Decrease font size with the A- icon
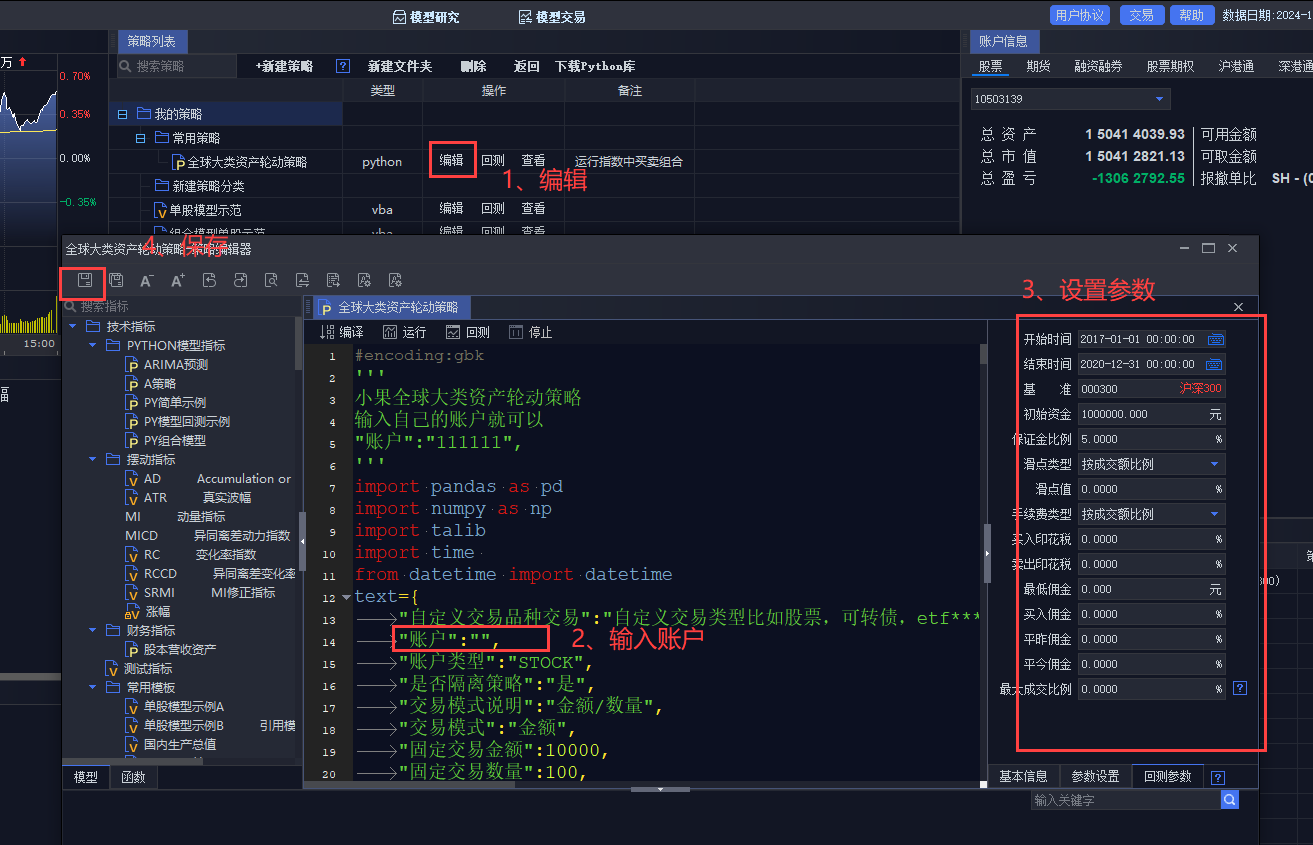Viewport: 1313px width, 845px height. 147,281
